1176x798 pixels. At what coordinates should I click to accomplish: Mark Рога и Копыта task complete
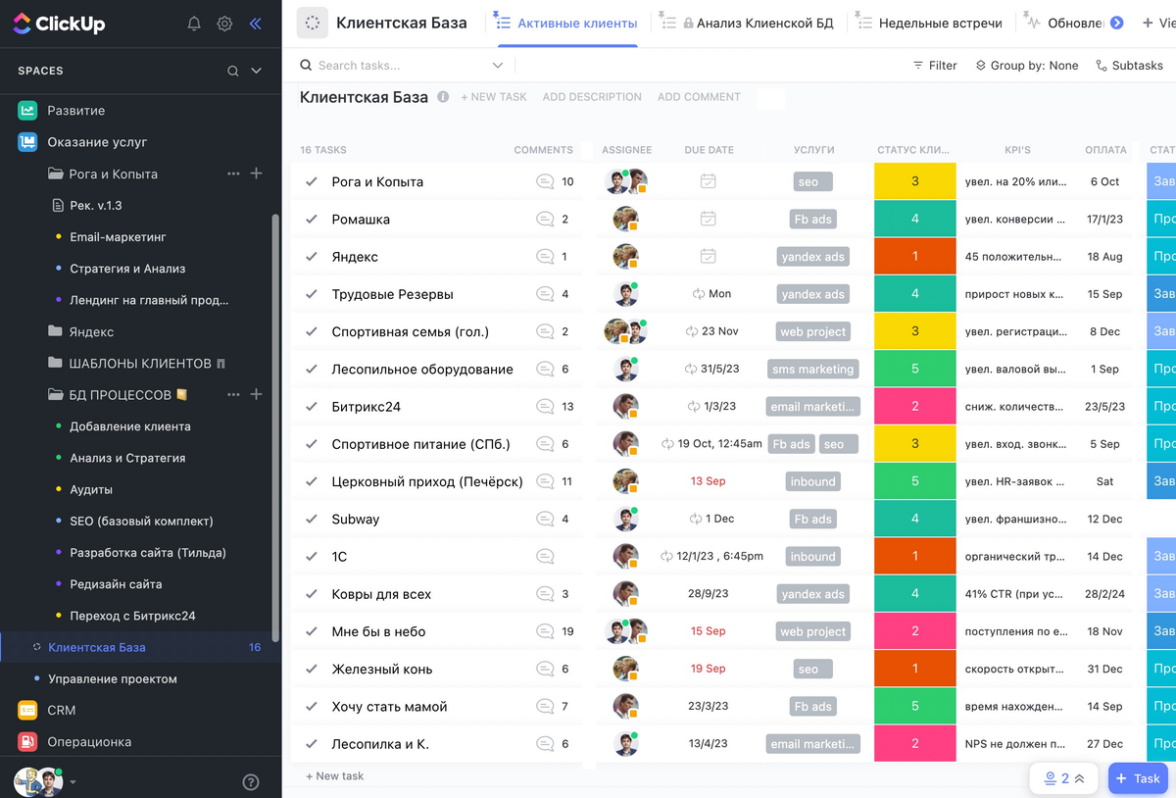pyautogui.click(x=311, y=182)
